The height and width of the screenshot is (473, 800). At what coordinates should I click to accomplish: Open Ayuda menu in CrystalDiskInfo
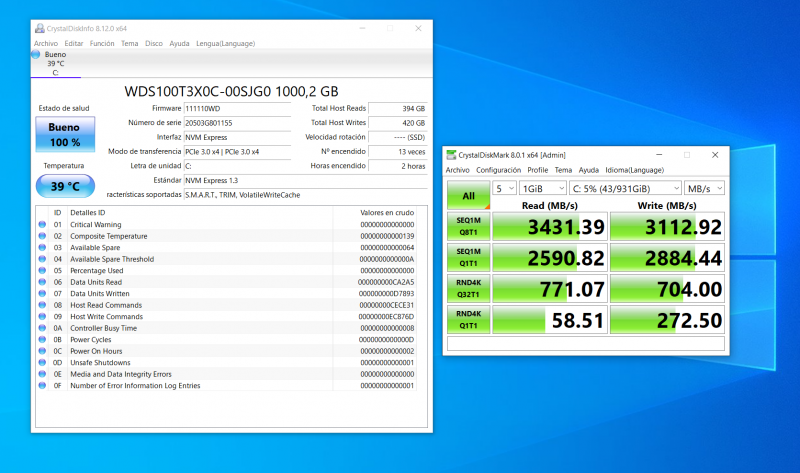click(179, 43)
